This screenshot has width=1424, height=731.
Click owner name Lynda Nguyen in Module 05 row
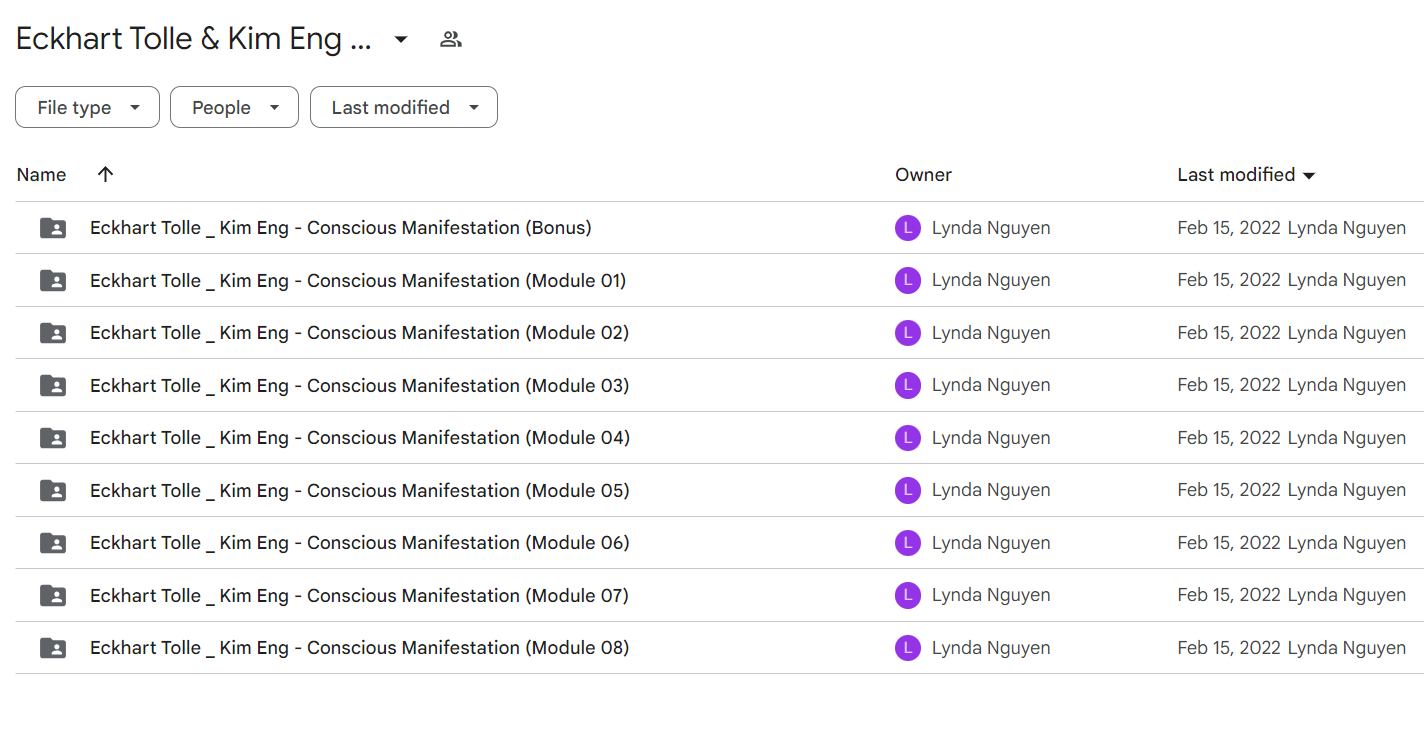[991, 491]
